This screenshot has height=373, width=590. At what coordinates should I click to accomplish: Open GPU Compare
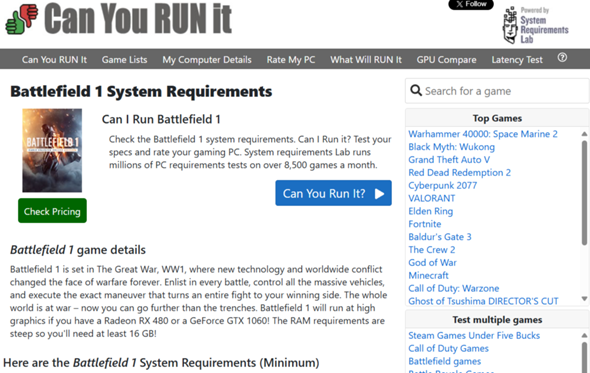click(x=446, y=59)
